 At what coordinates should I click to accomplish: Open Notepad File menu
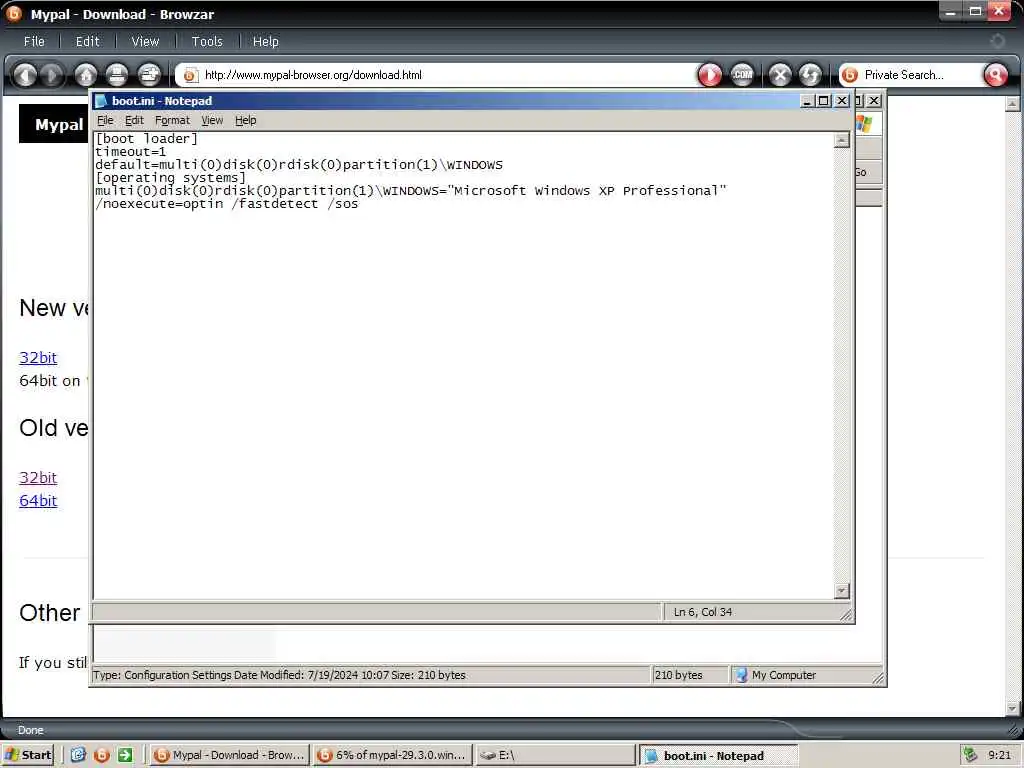tap(105, 120)
